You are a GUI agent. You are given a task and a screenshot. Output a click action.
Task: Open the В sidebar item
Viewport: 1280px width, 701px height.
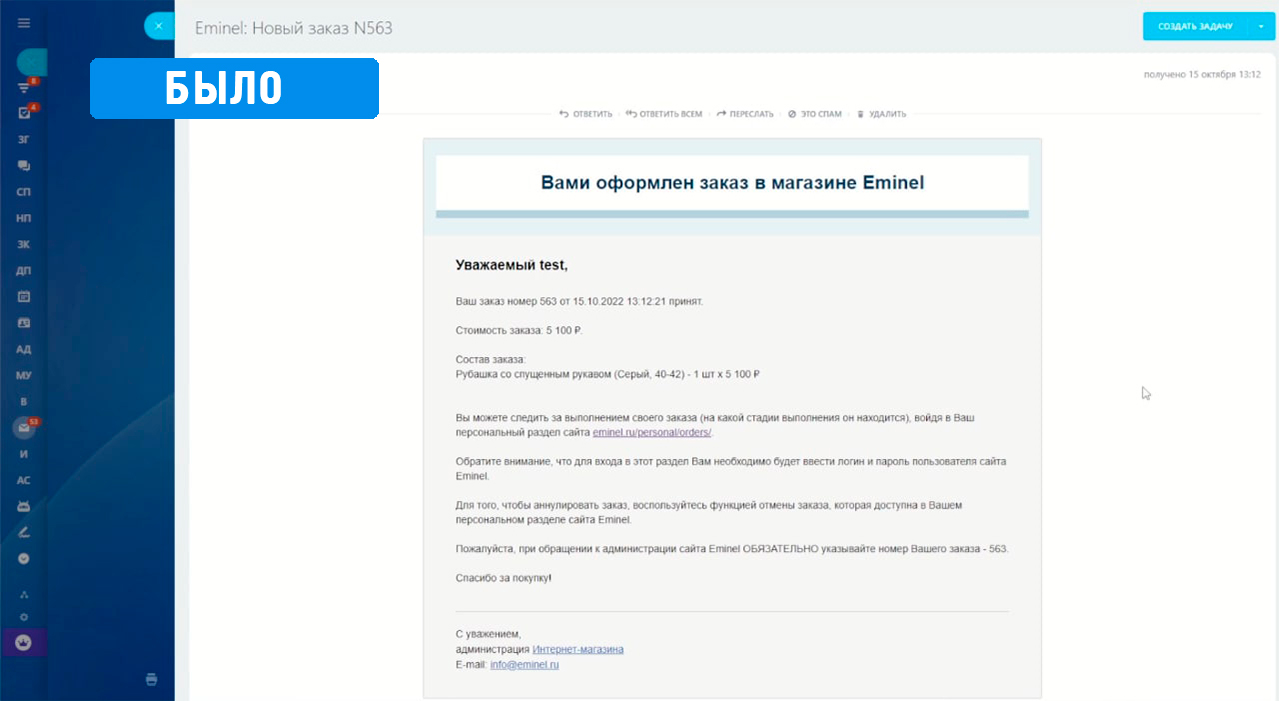point(24,401)
